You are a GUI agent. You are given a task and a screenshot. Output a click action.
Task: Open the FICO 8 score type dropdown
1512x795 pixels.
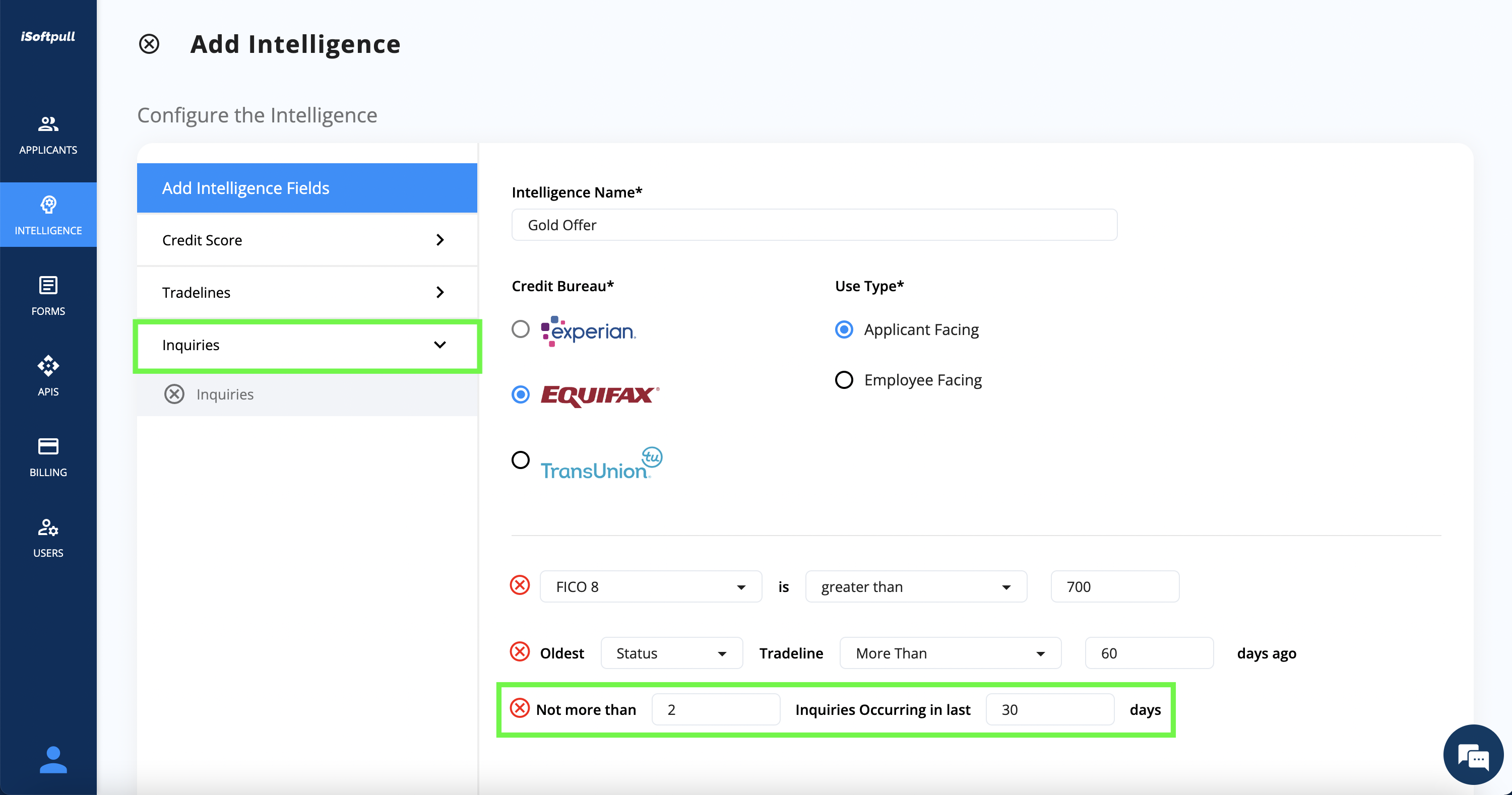click(651, 587)
